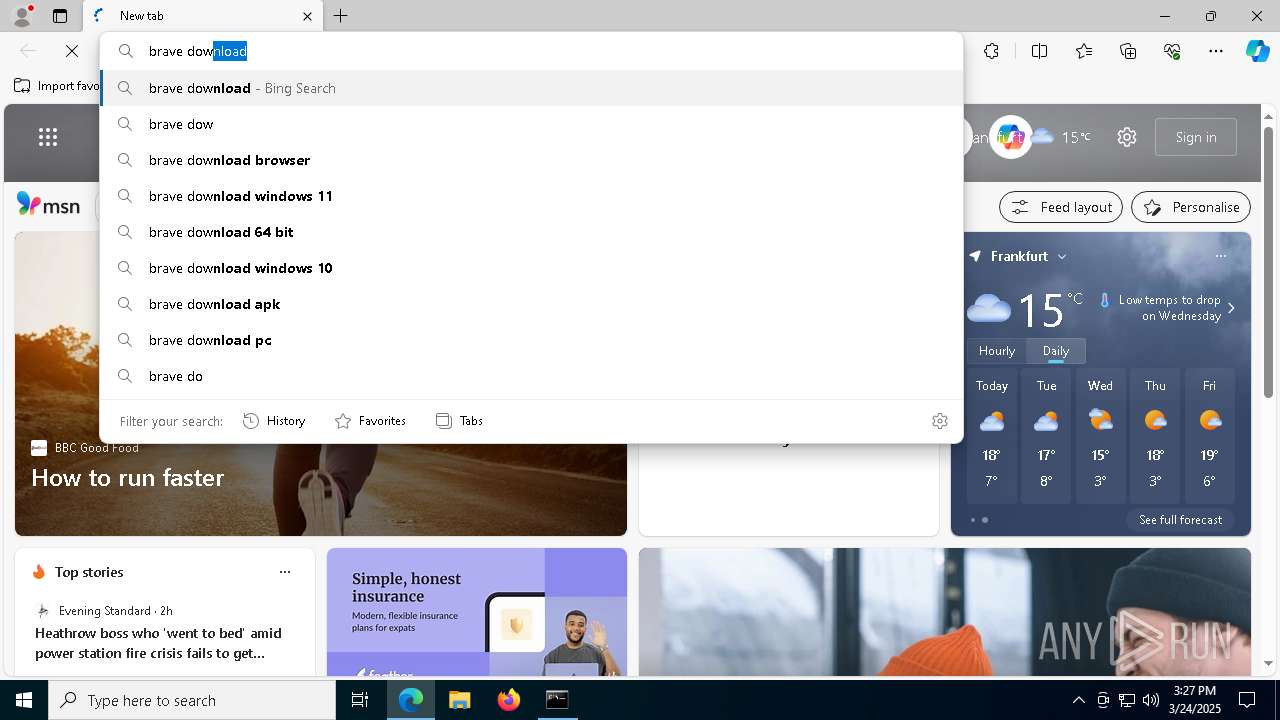Open Task View on taskbar
This screenshot has height=720, width=1280.
coord(360,700)
